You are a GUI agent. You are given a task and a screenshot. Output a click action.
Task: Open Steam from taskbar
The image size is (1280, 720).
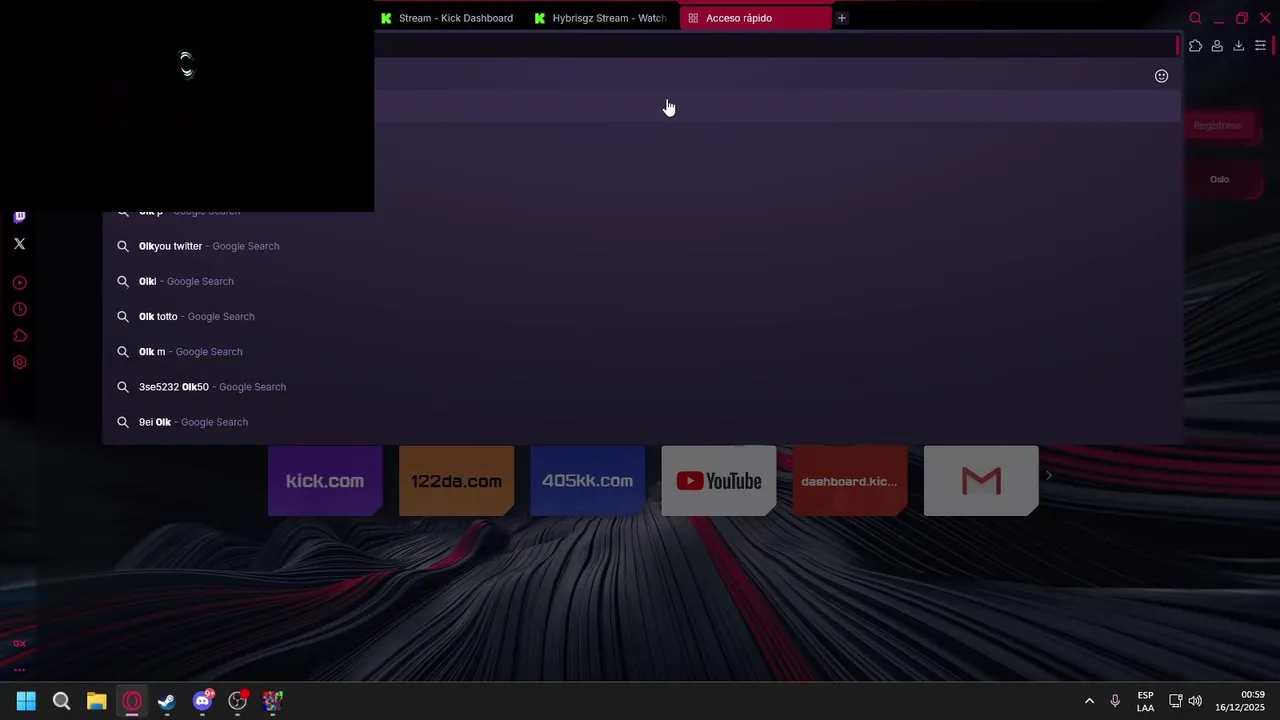pyautogui.click(x=167, y=701)
